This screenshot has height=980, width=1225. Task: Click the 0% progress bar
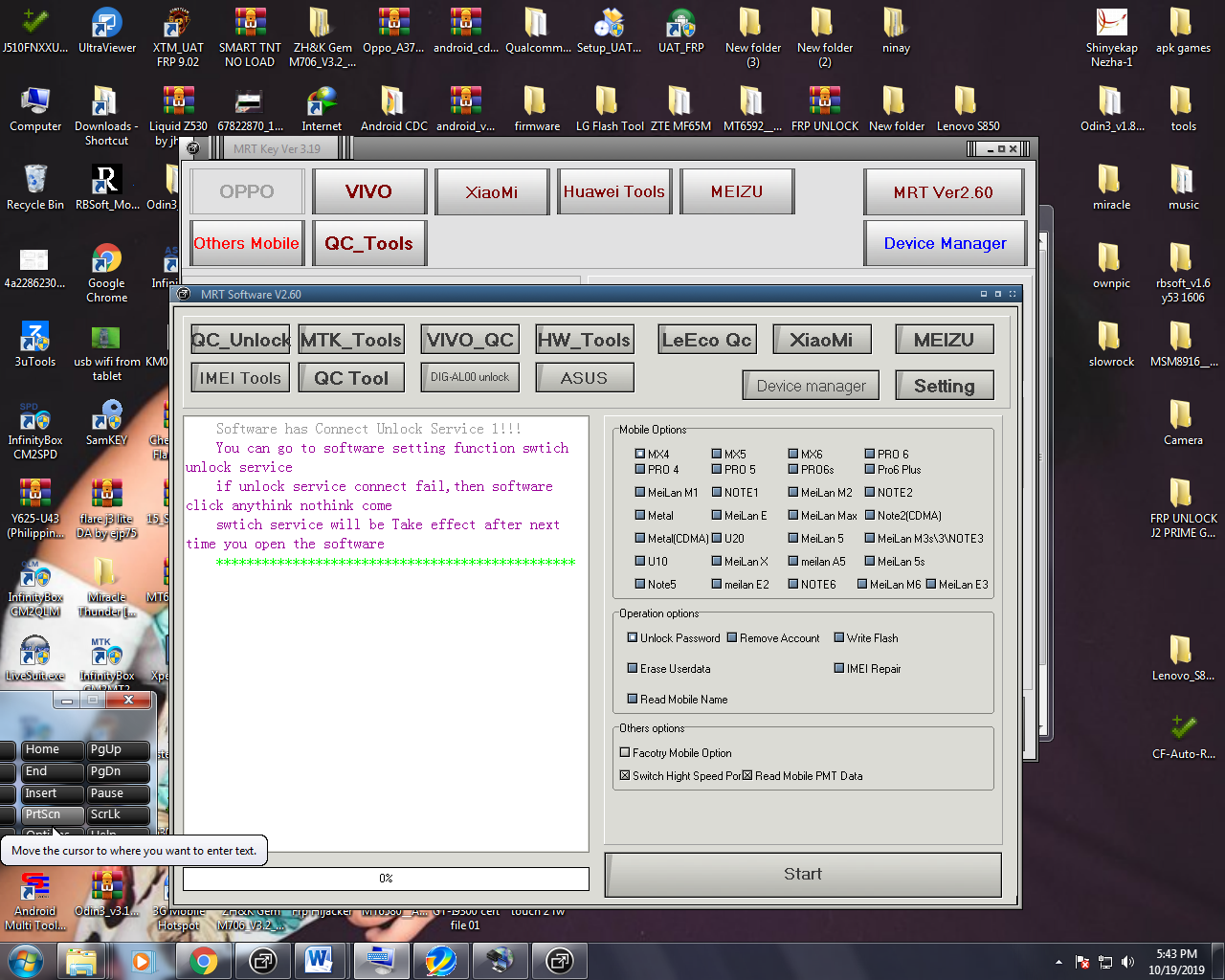386,878
